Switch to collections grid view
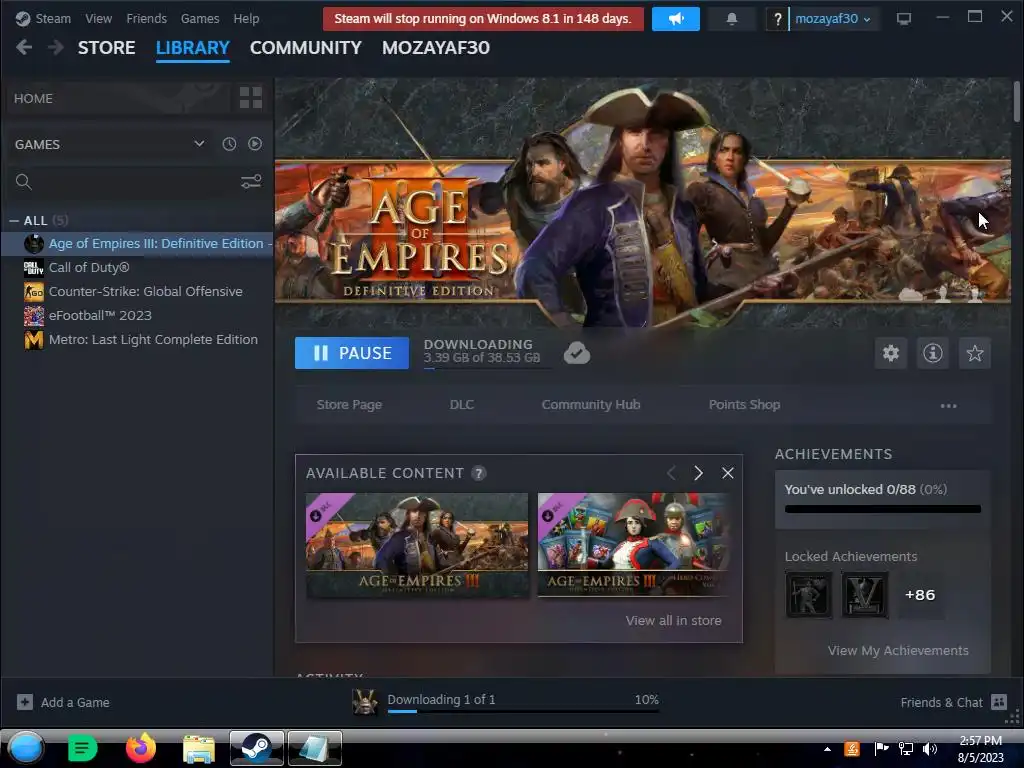 pyautogui.click(x=251, y=98)
